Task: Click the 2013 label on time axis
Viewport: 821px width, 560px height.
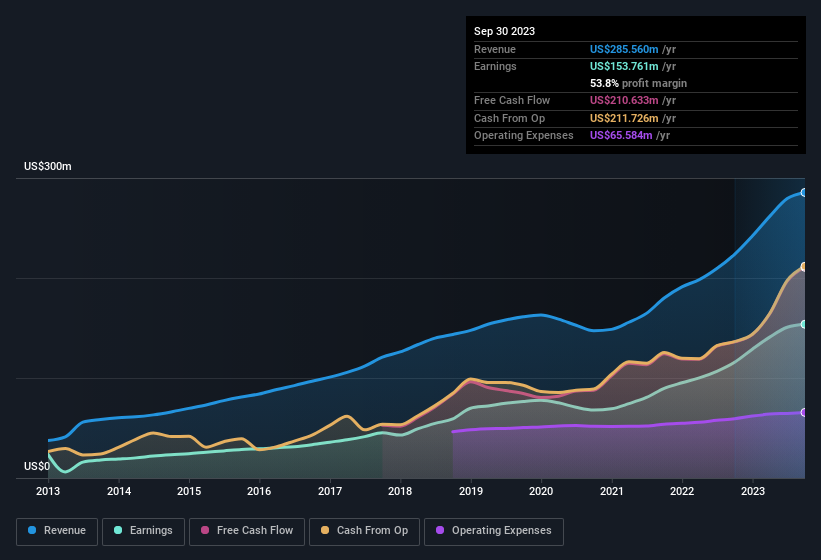Action: (x=48, y=491)
